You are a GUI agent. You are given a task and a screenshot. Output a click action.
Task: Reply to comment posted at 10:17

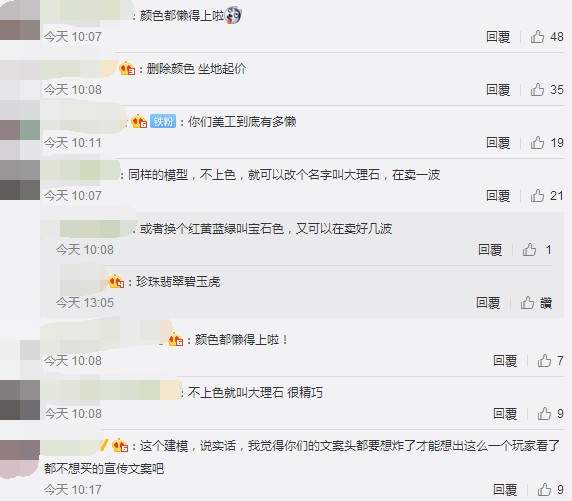tap(505, 489)
